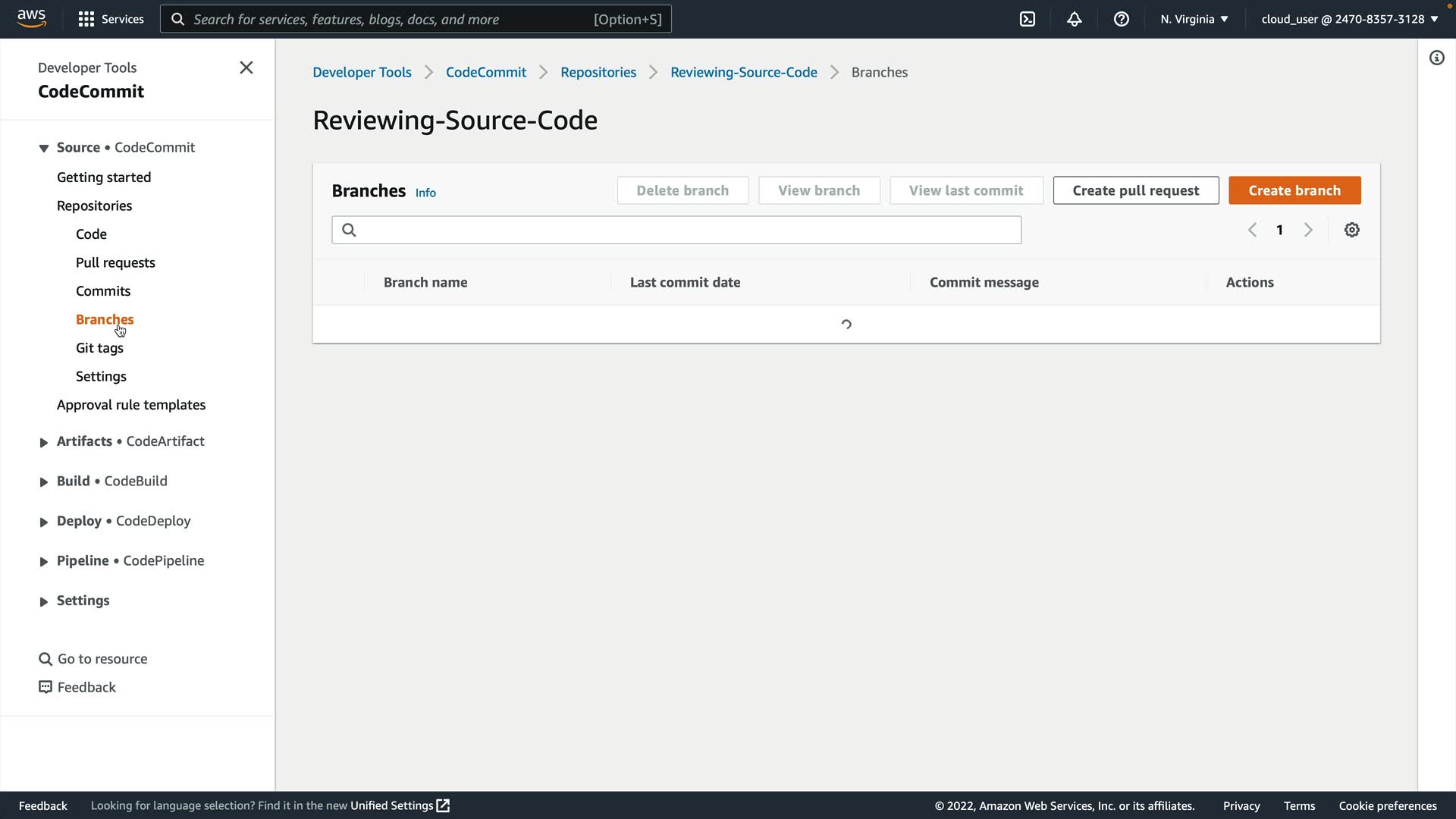Expand the Build CodeBuild section
Image resolution: width=1456 pixels, height=819 pixels.
click(44, 482)
